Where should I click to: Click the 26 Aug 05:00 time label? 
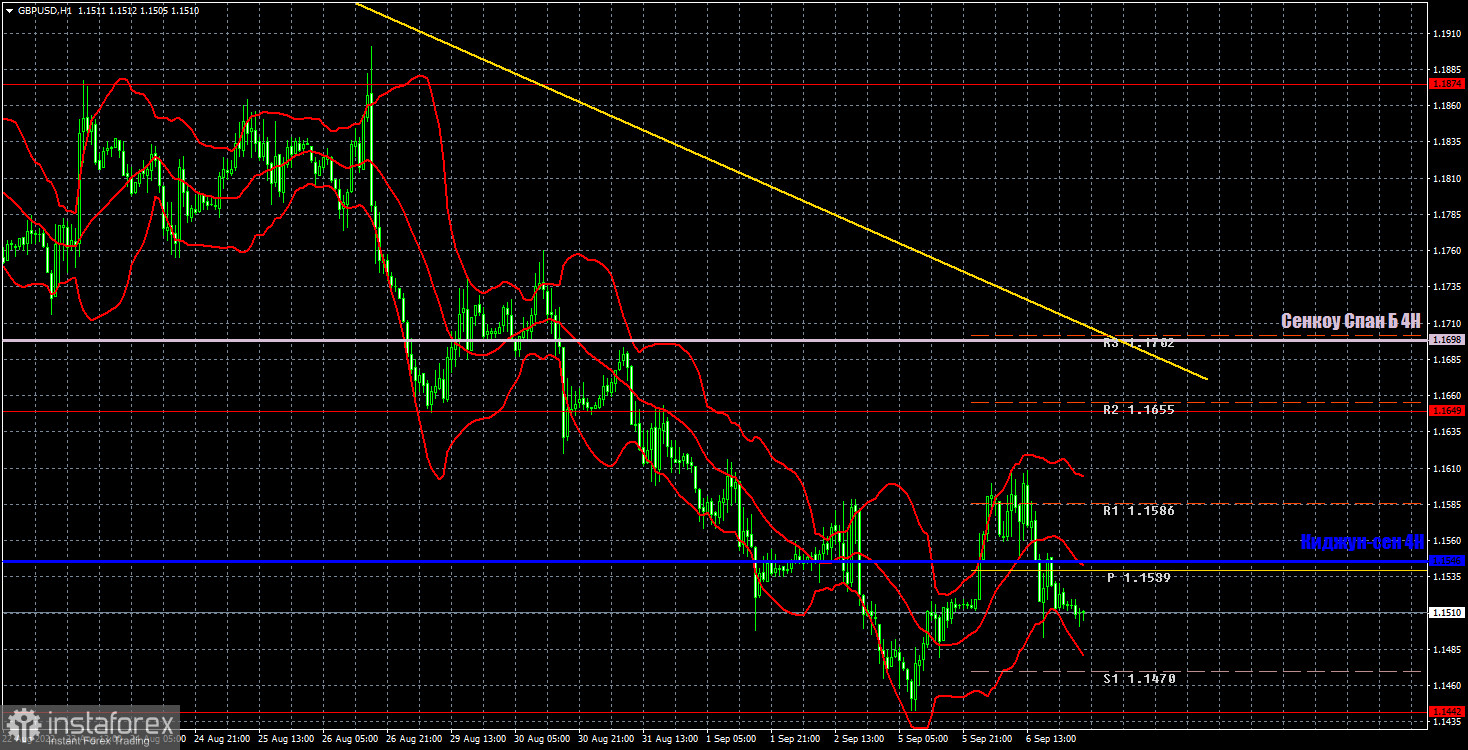coord(352,739)
